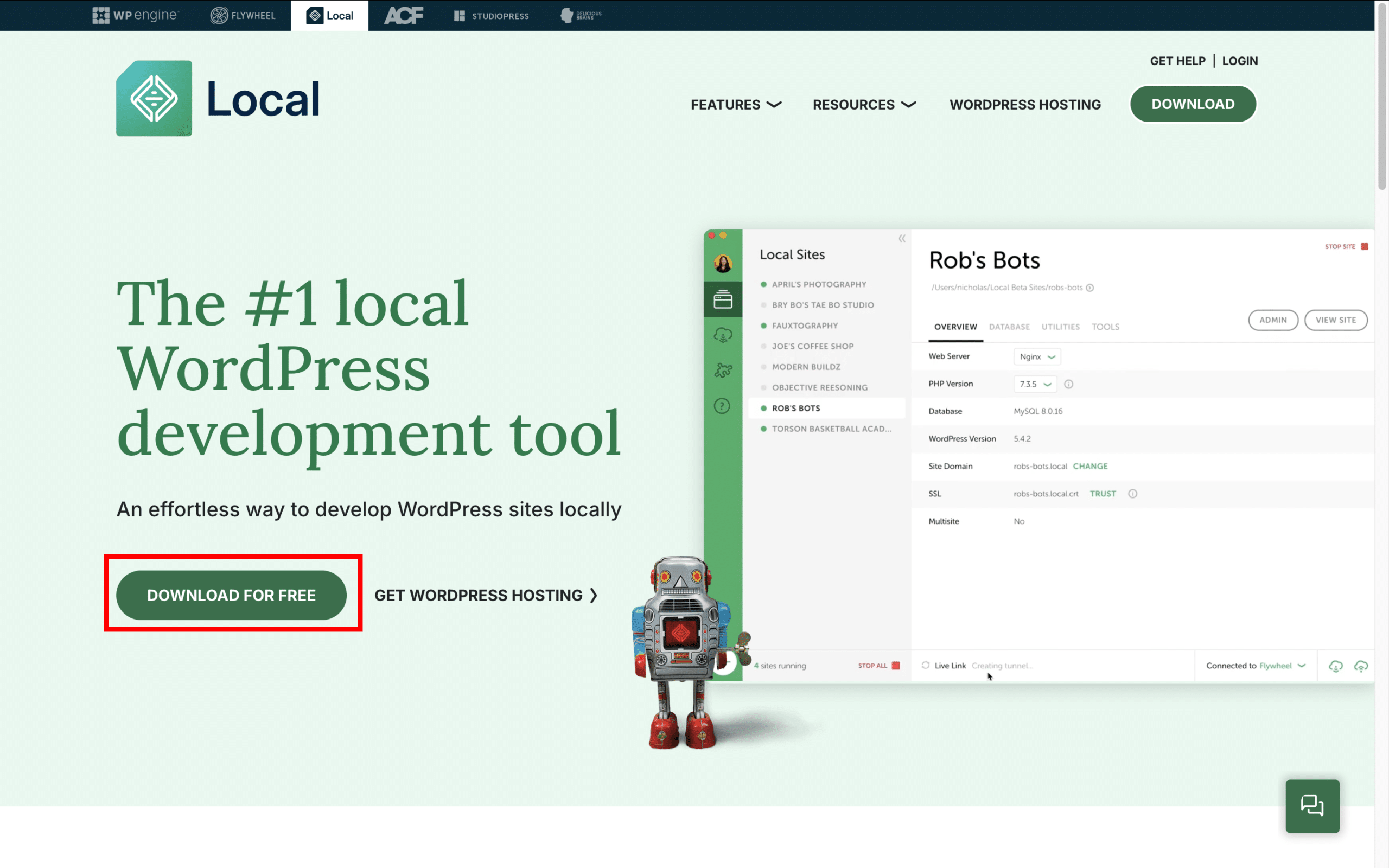The width and height of the screenshot is (1389, 868).
Task: Open the Help question mark sidebar icon
Action: pyautogui.click(x=722, y=406)
